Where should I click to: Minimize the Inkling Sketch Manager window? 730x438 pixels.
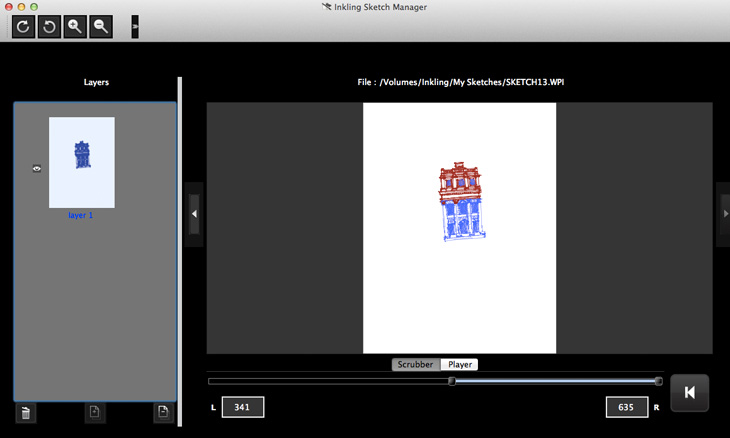(x=21, y=7)
